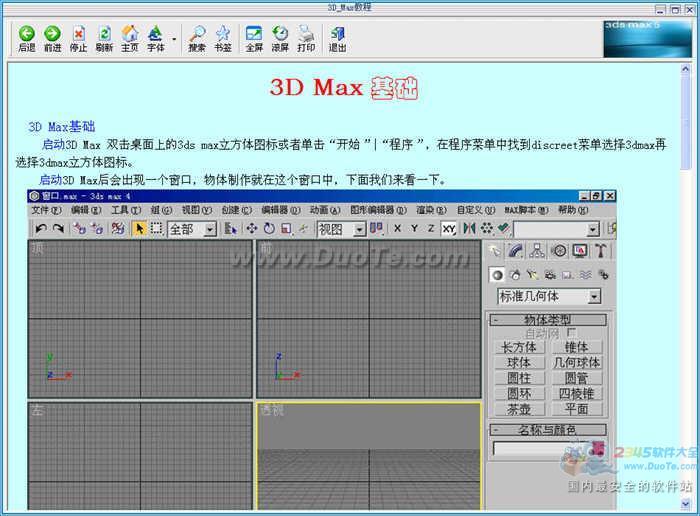Open the 帮助 menu in 3ds max

pos(573,210)
